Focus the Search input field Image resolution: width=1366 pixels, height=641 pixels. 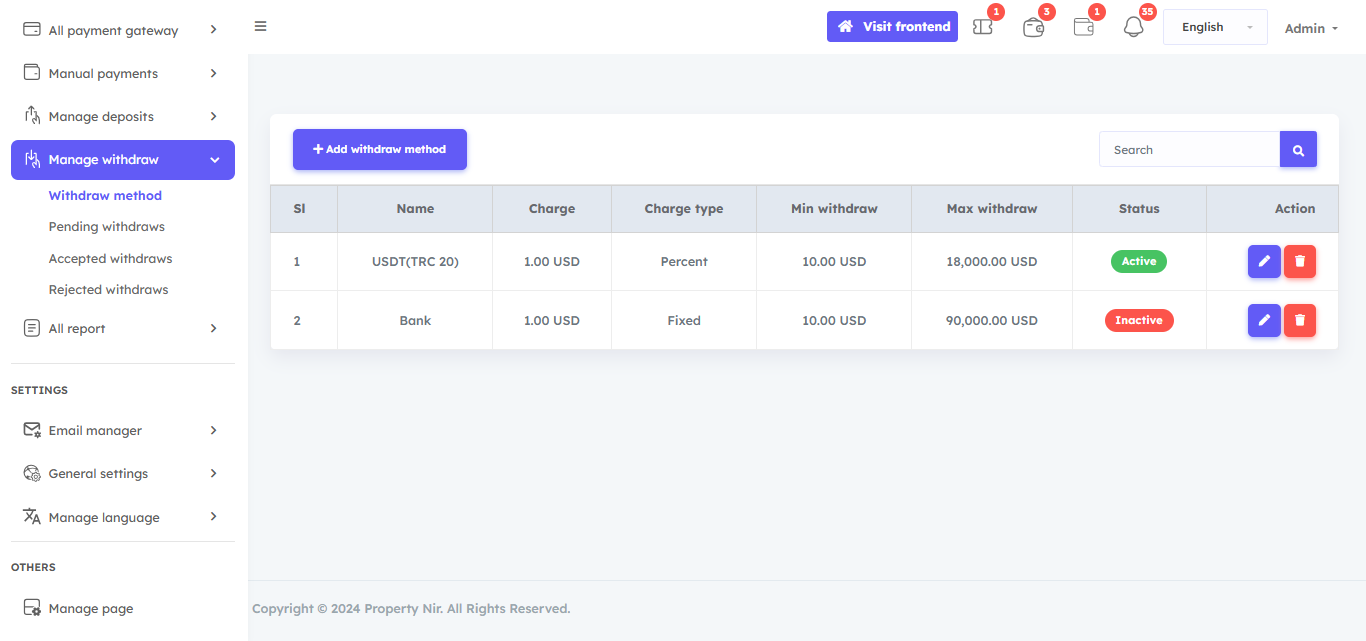pyautogui.click(x=1189, y=150)
